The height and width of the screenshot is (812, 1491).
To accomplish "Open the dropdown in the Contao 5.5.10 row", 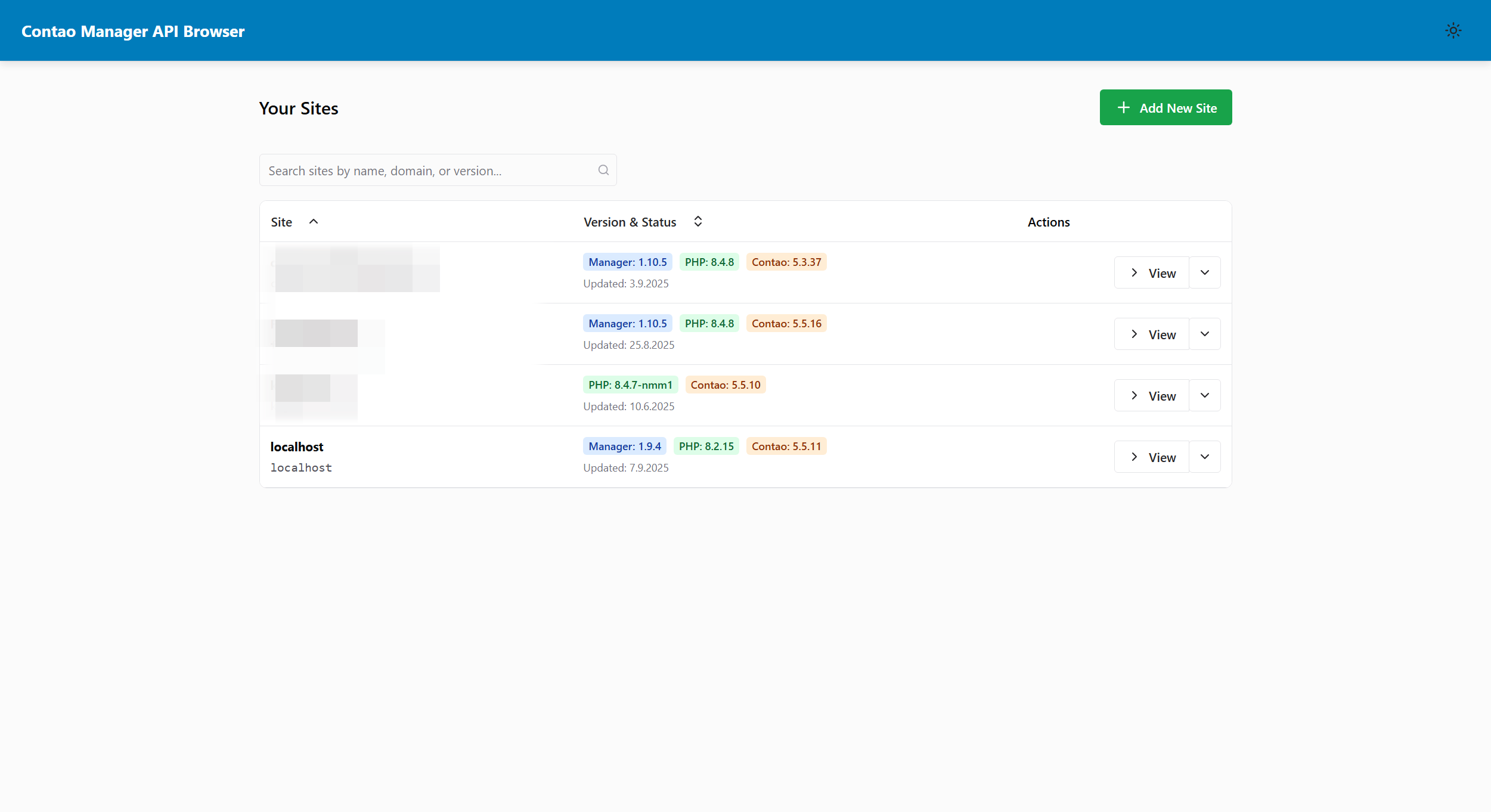I will pyautogui.click(x=1205, y=395).
